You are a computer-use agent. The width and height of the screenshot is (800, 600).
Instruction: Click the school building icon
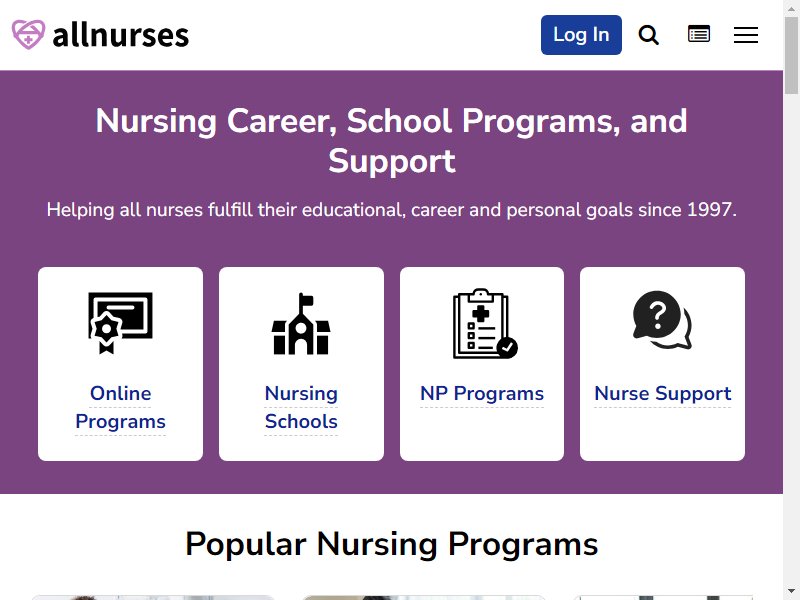301,324
